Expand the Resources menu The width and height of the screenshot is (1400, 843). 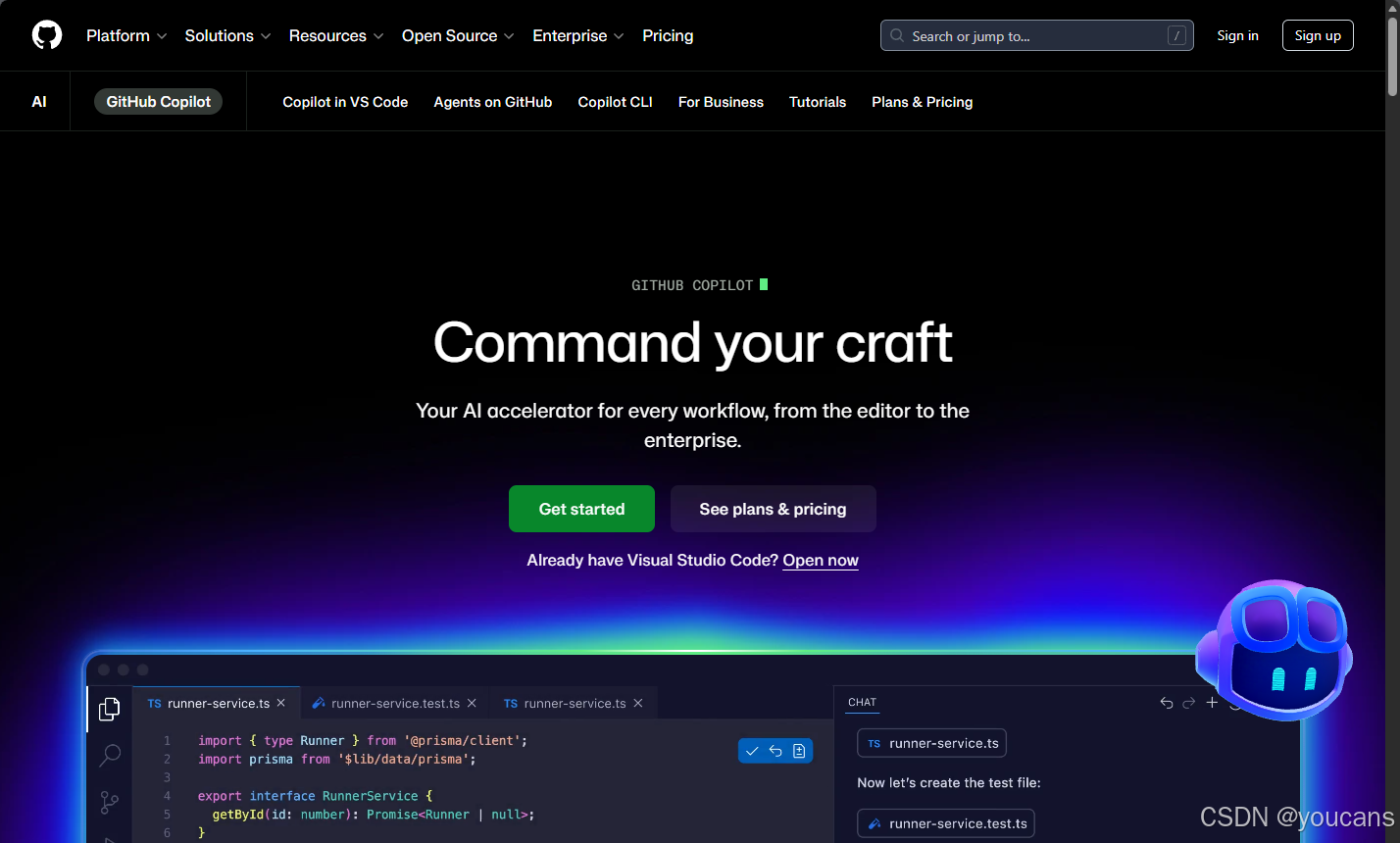(x=336, y=35)
